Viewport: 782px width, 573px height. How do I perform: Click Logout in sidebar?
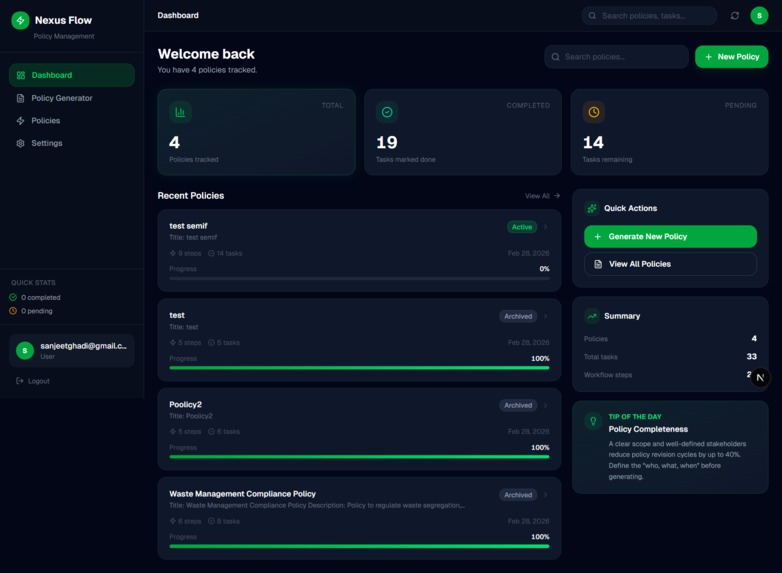[33, 381]
